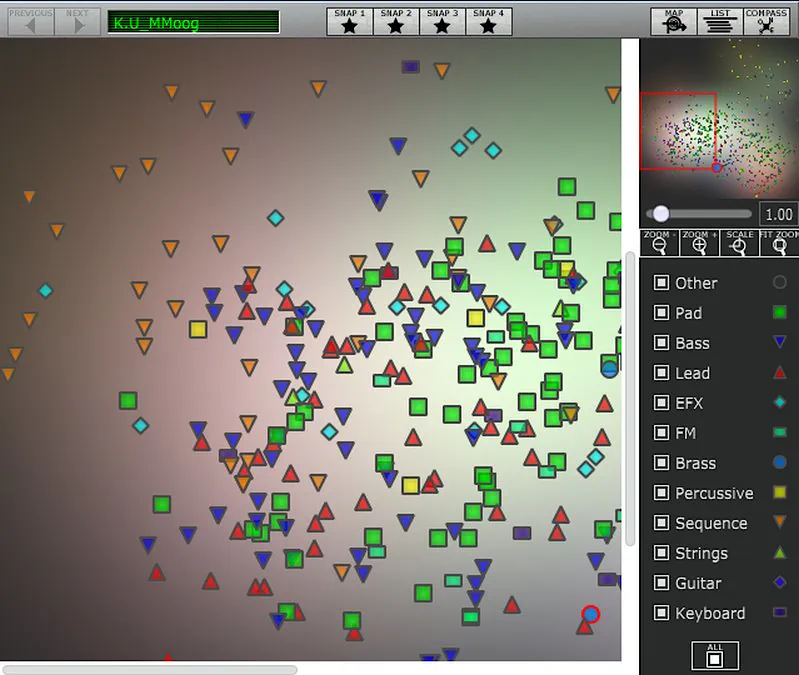The width and height of the screenshot is (799, 675).
Task: Open the LIST view
Action: coord(720,21)
